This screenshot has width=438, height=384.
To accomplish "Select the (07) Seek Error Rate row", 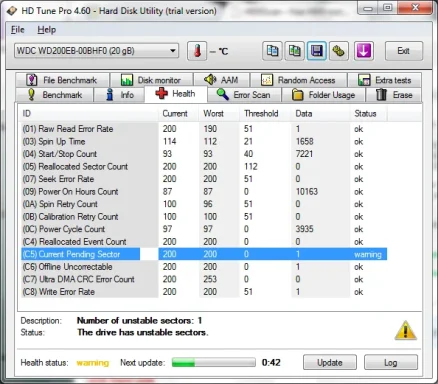I will (x=204, y=179).
